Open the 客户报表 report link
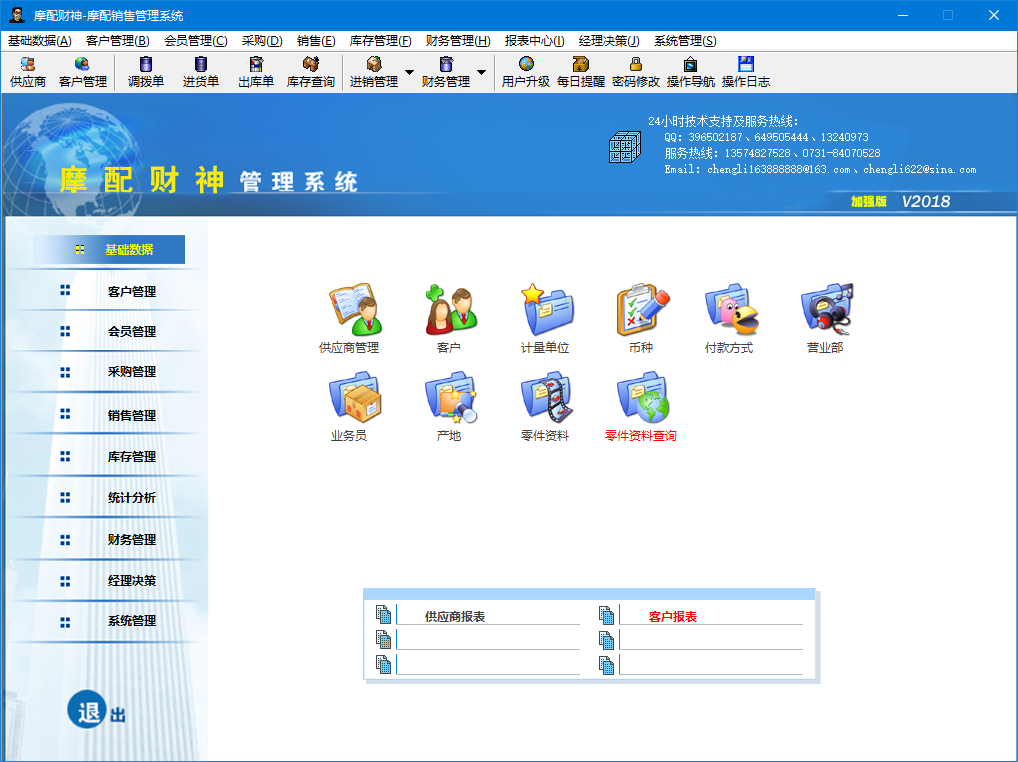This screenshot has width=1018, height=762. point(672,617)
